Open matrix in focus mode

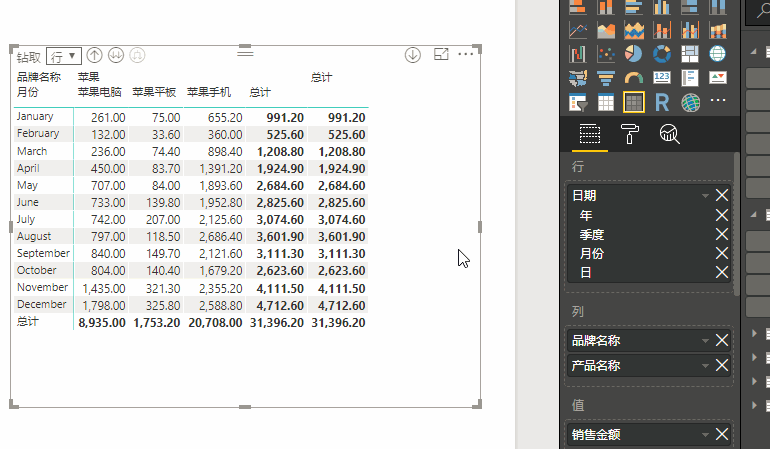pos(441,54)
